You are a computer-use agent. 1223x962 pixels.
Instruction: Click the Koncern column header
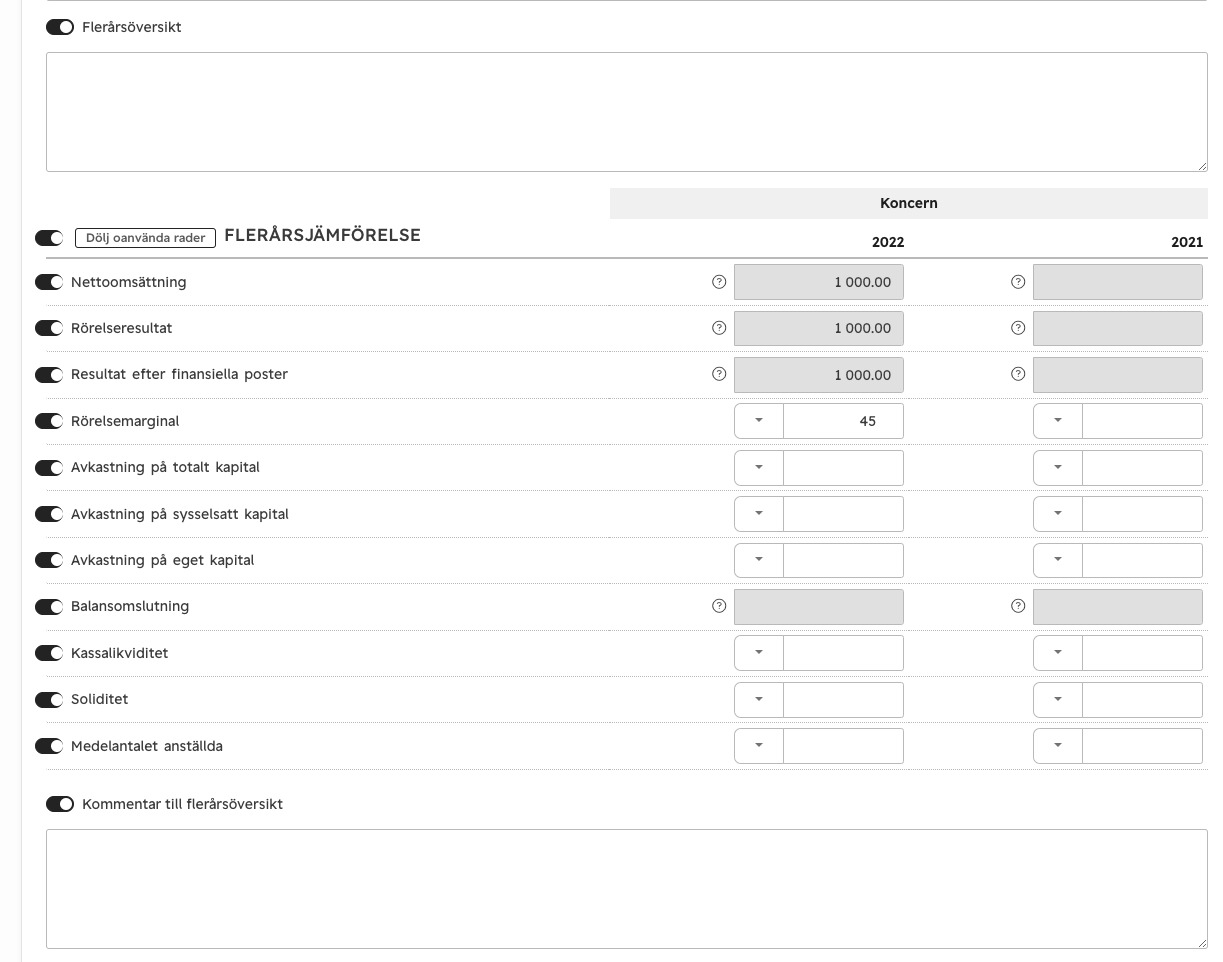pos(909,203)
